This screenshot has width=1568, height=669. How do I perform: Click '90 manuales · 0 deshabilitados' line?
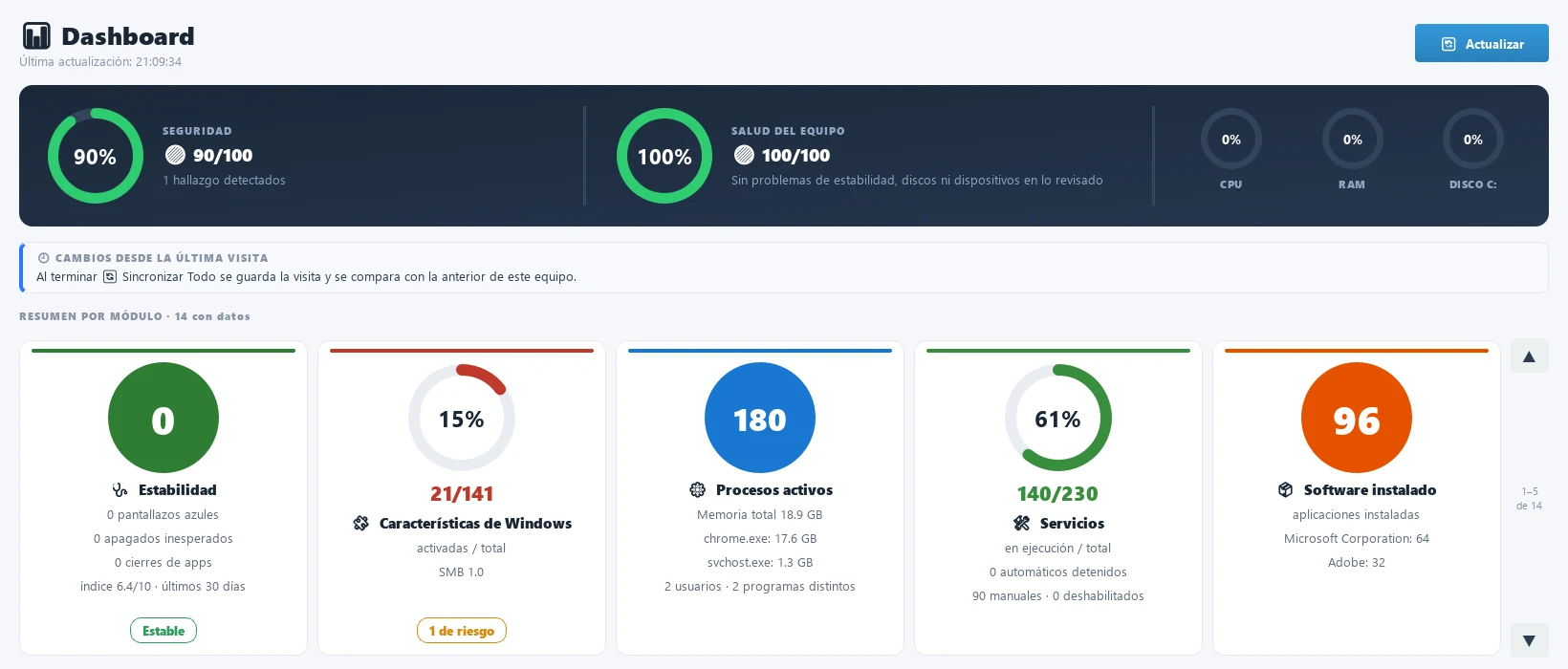coord(1058,596)
